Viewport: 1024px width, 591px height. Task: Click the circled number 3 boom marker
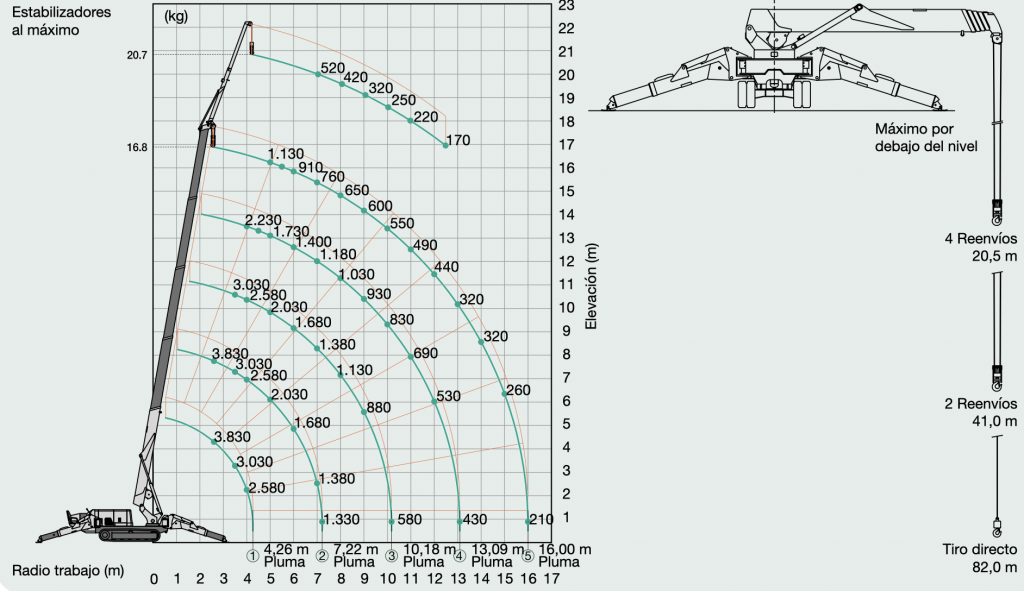(x=391, y=556)
